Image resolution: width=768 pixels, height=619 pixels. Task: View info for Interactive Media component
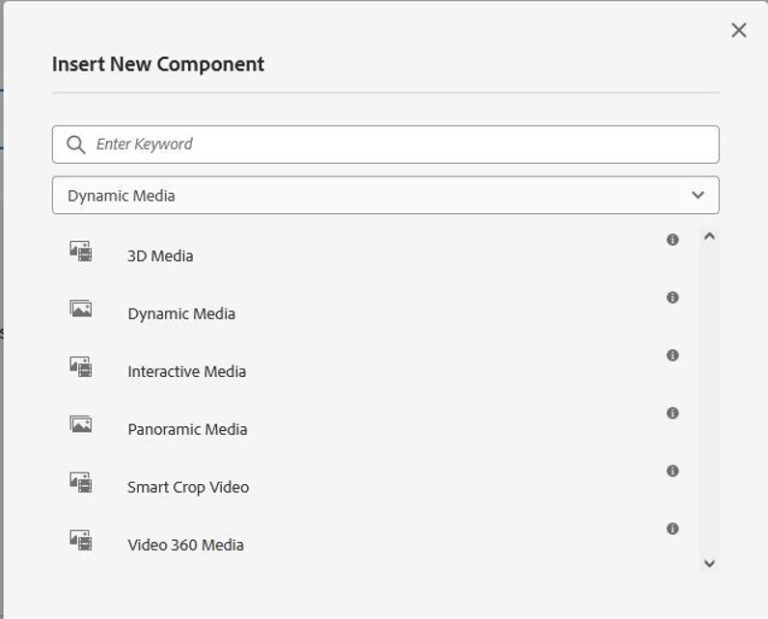pos(672,355)
